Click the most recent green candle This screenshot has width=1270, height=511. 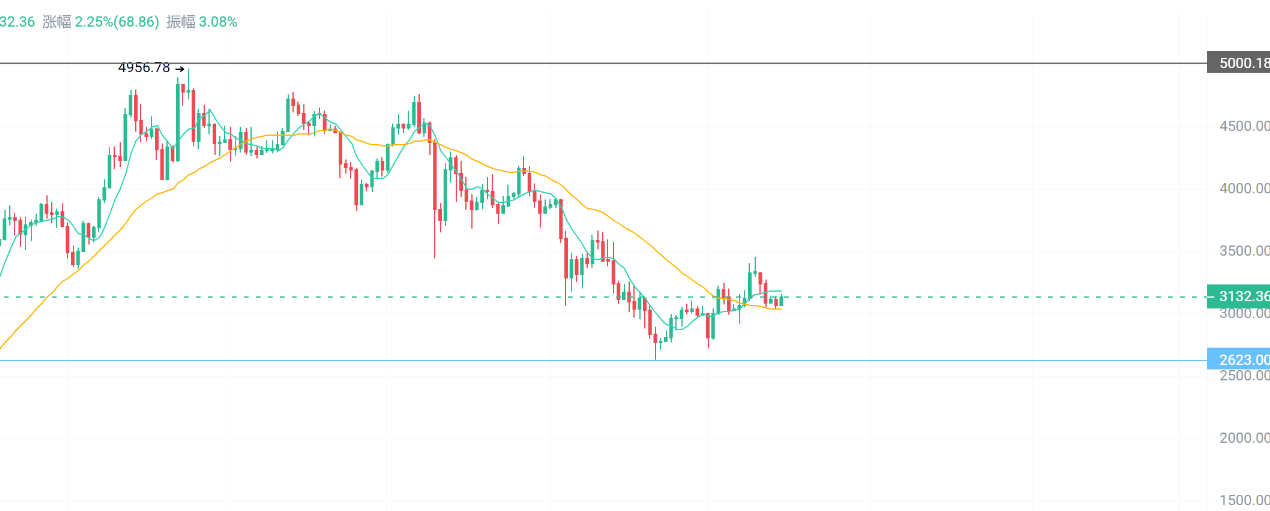[x=780, y=300]
